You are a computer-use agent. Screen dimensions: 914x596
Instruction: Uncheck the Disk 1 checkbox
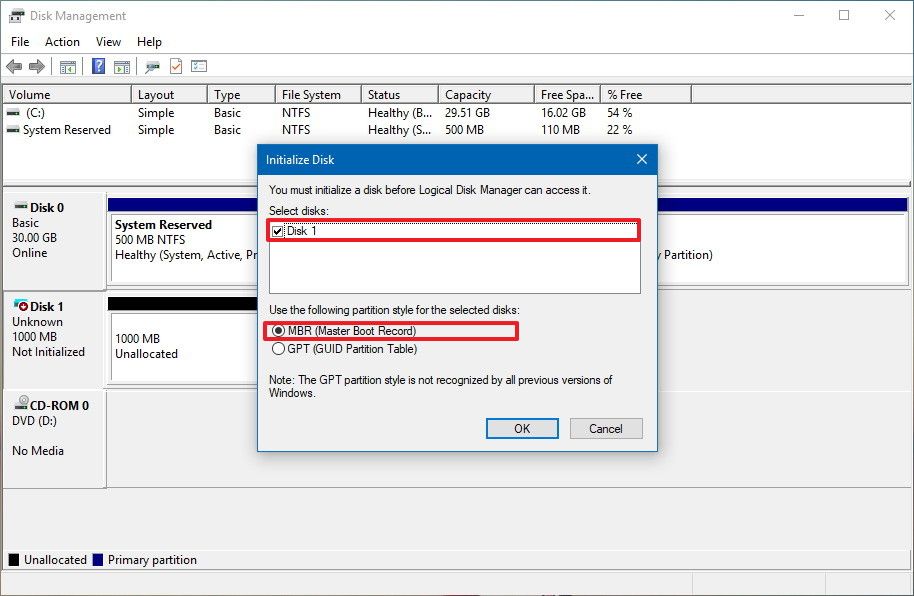pyautogui.click(x=276, y=231)
